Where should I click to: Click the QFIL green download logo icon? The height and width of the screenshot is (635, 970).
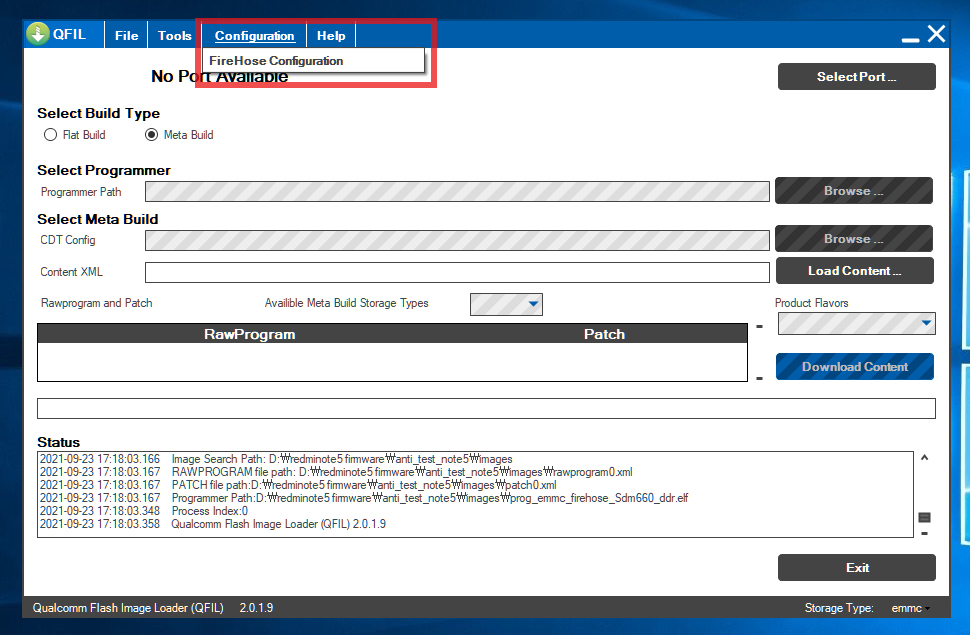pyautogui.click(x=38, y=34)
